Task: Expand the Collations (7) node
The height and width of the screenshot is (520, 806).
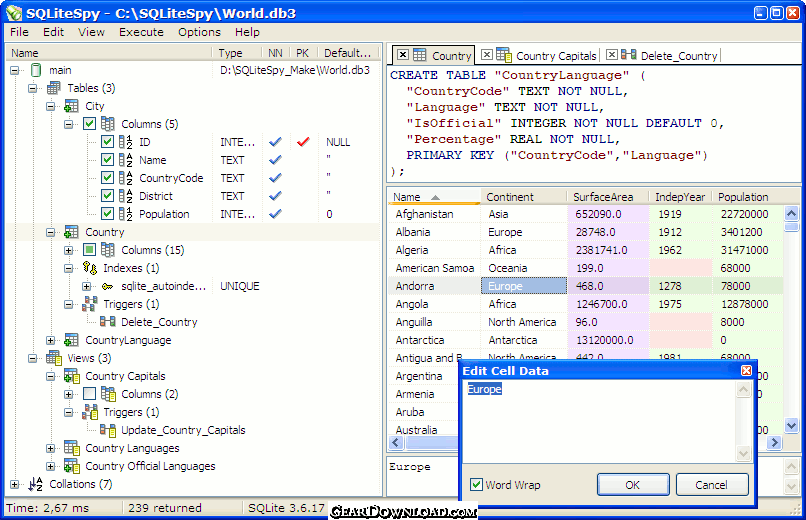Action: 14,484
